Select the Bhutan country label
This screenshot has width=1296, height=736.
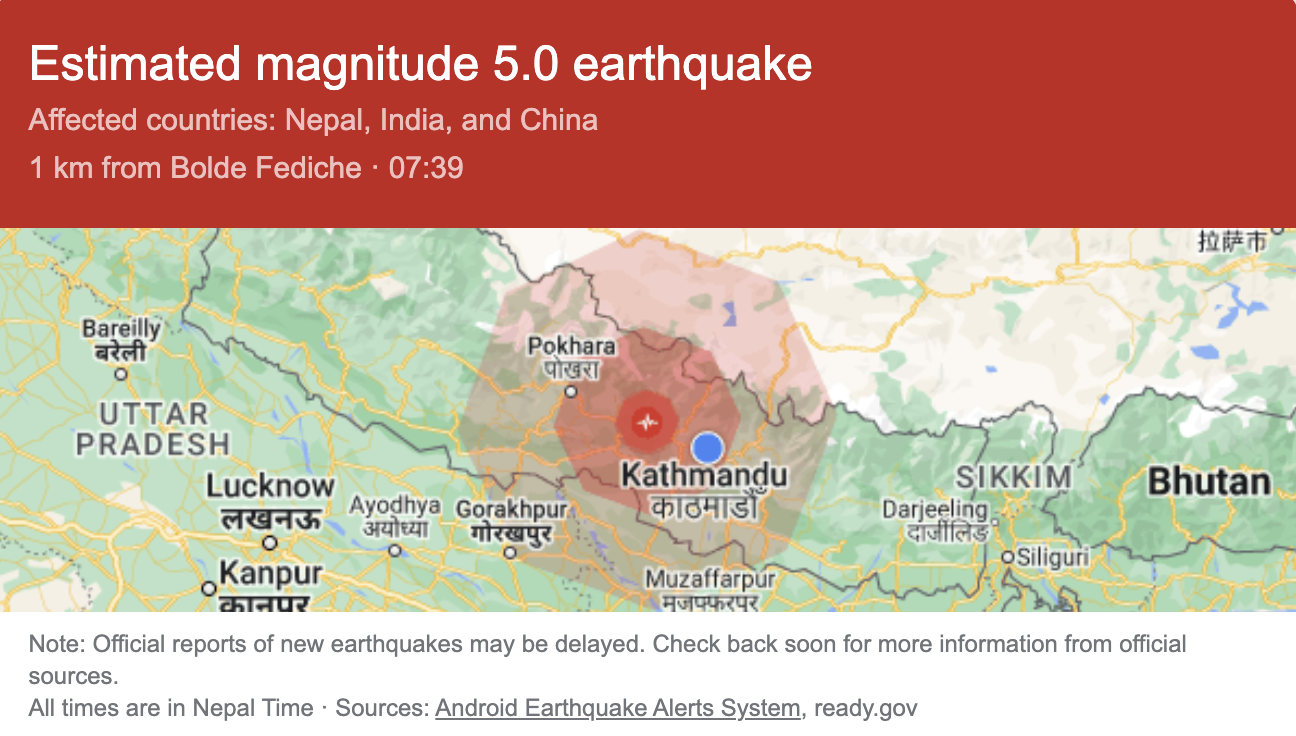1209,482
